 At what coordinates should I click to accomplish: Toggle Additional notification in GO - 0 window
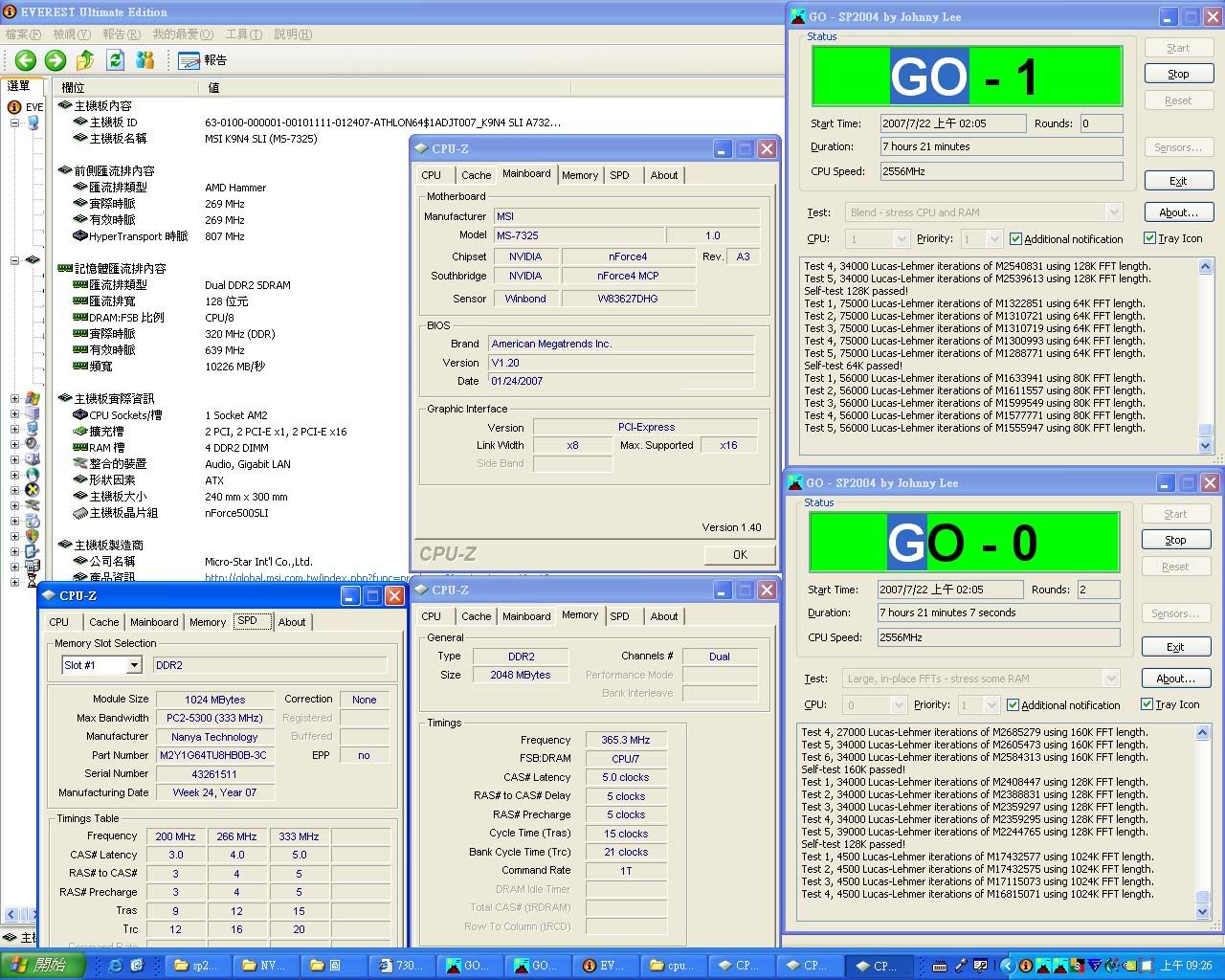1013,705
